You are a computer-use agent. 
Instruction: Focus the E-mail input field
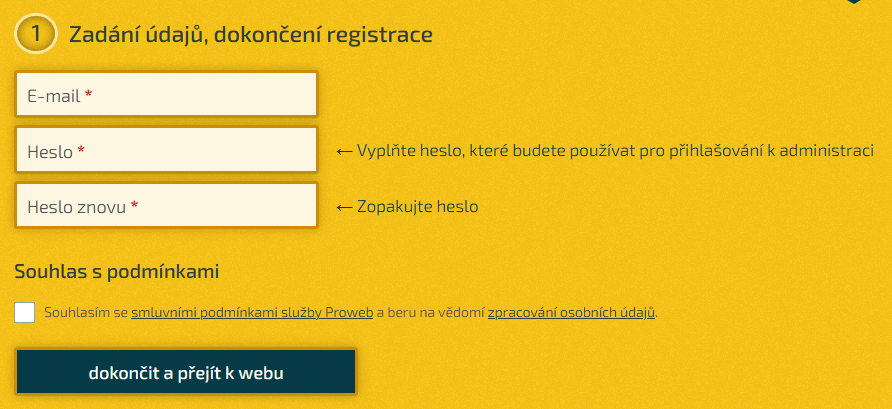coord(200,95)
